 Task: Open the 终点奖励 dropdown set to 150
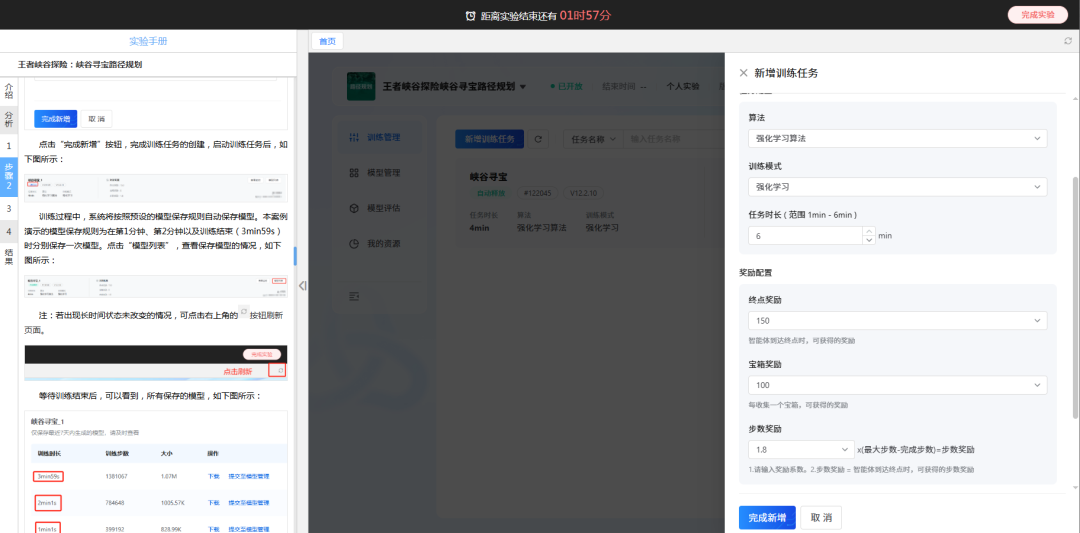[x=897, y=321]
